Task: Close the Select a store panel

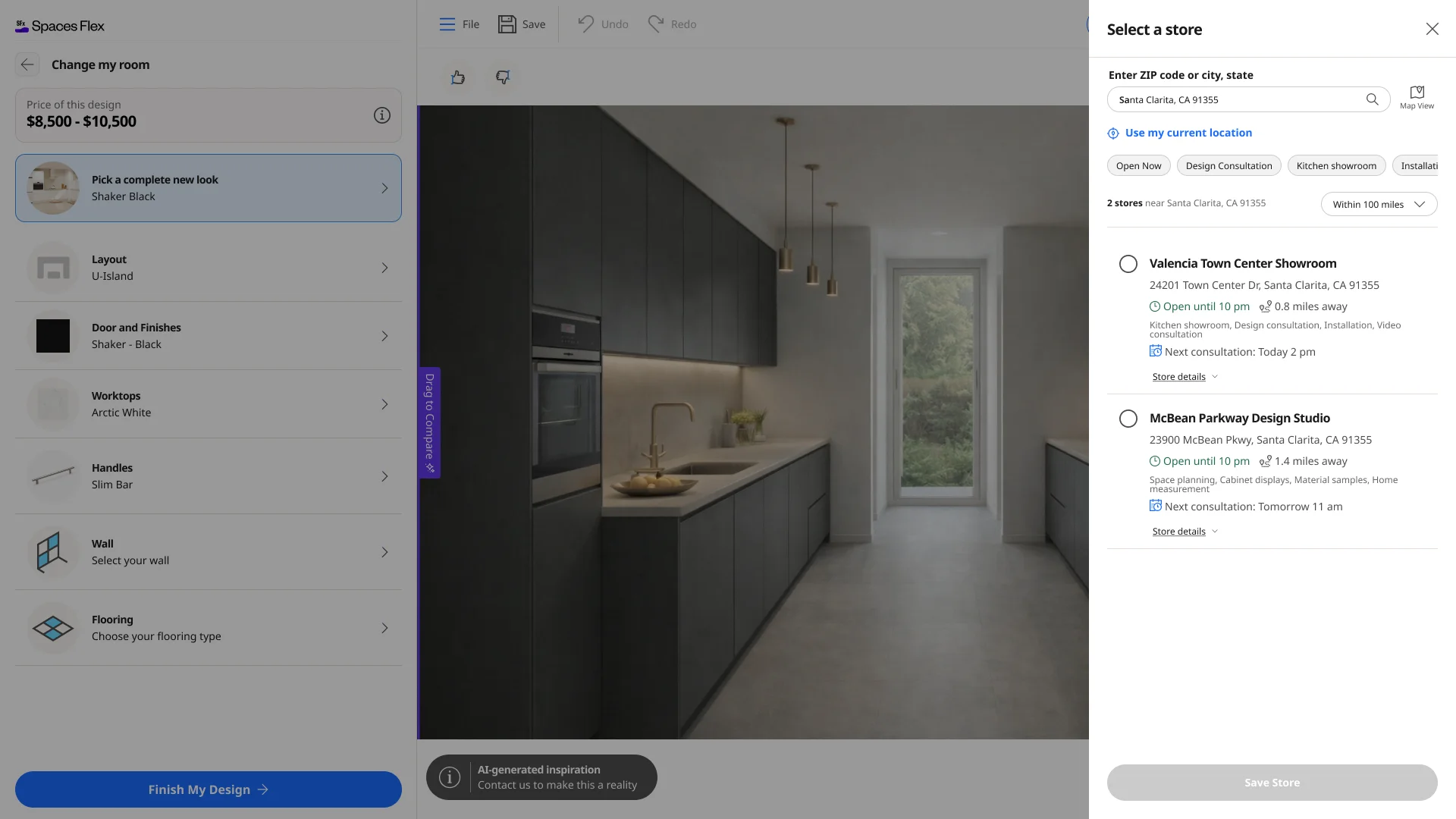Action: point(1432,29)
